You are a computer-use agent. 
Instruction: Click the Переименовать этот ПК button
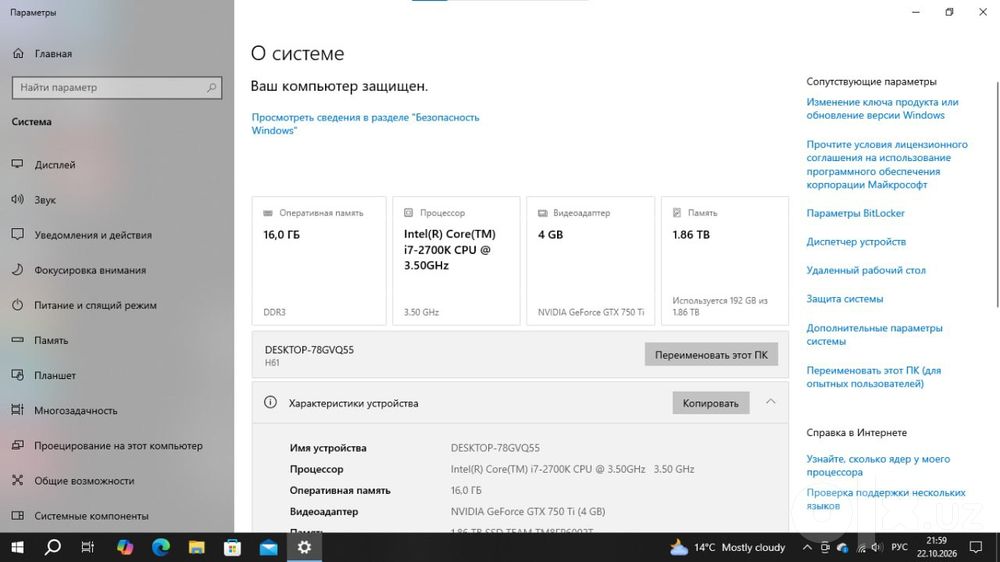pos(711,355)
